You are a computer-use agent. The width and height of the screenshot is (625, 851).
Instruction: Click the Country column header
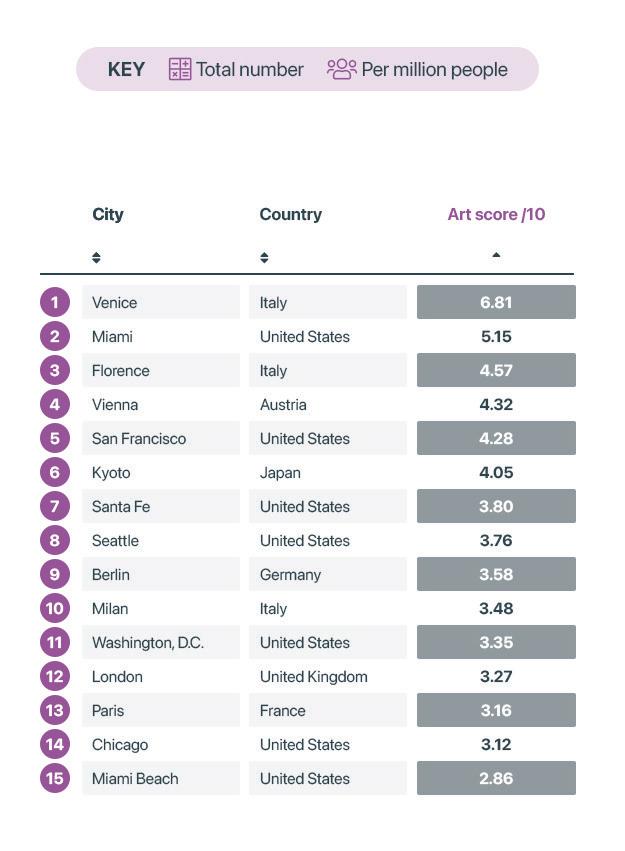[290, 214]
